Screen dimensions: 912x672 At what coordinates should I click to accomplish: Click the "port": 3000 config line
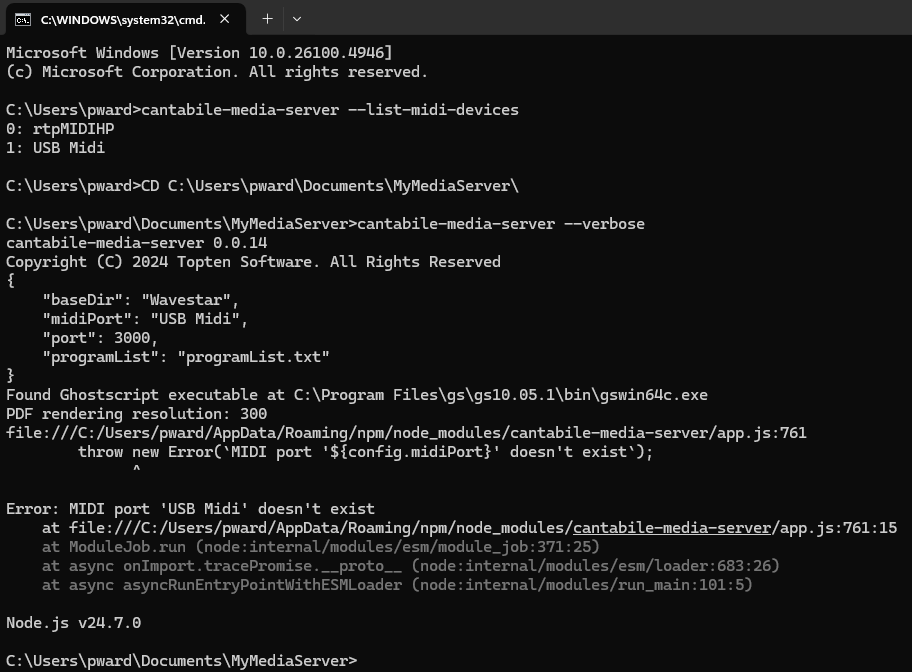tap(100, 338)
